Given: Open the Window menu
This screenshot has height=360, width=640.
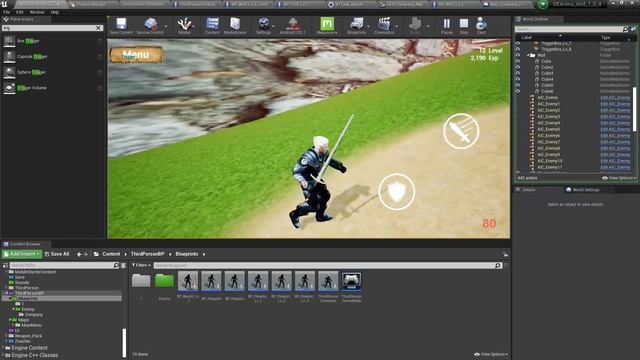Looking at the screenshot, I should [37, 12].
